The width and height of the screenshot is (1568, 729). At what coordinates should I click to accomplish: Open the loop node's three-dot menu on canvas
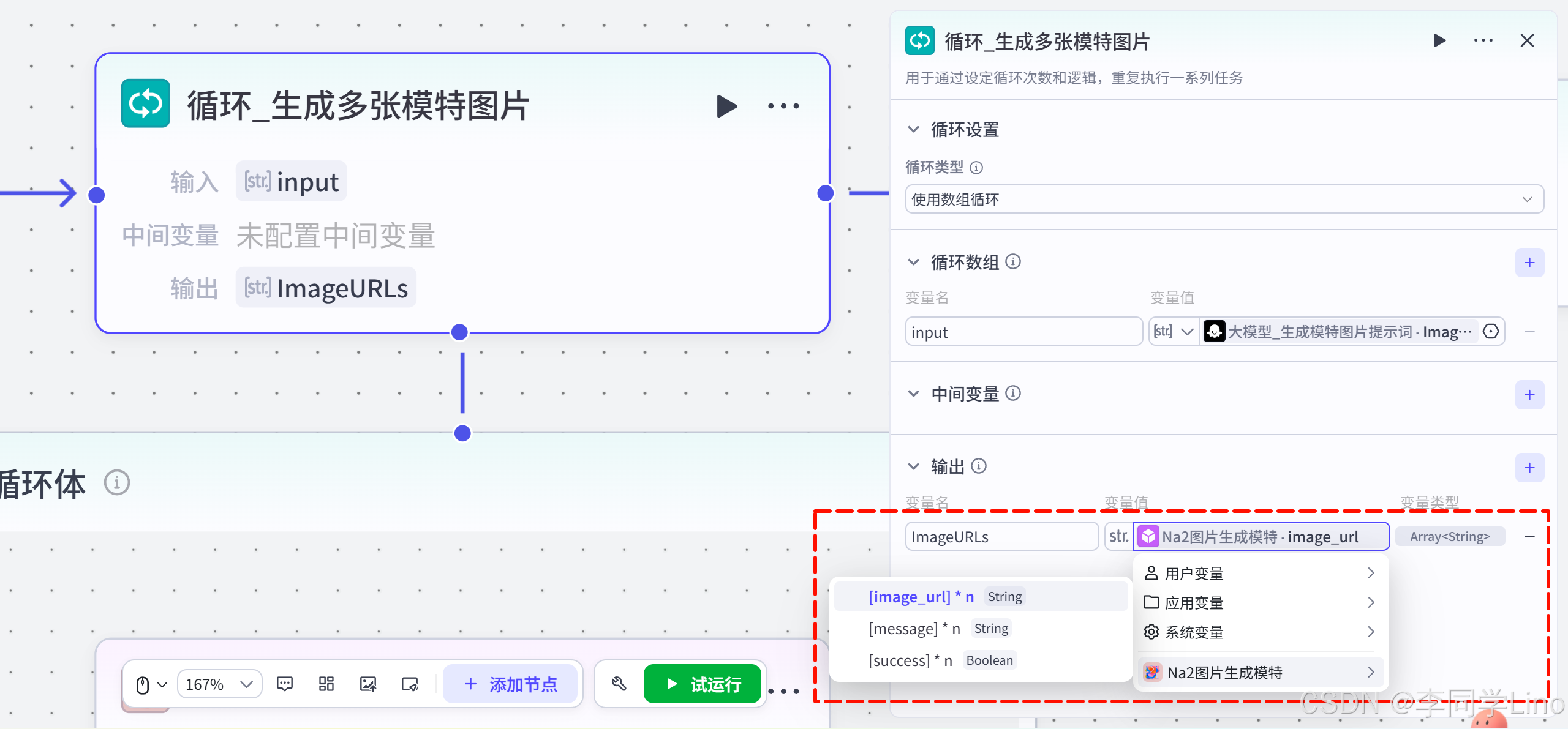point(783,106)
